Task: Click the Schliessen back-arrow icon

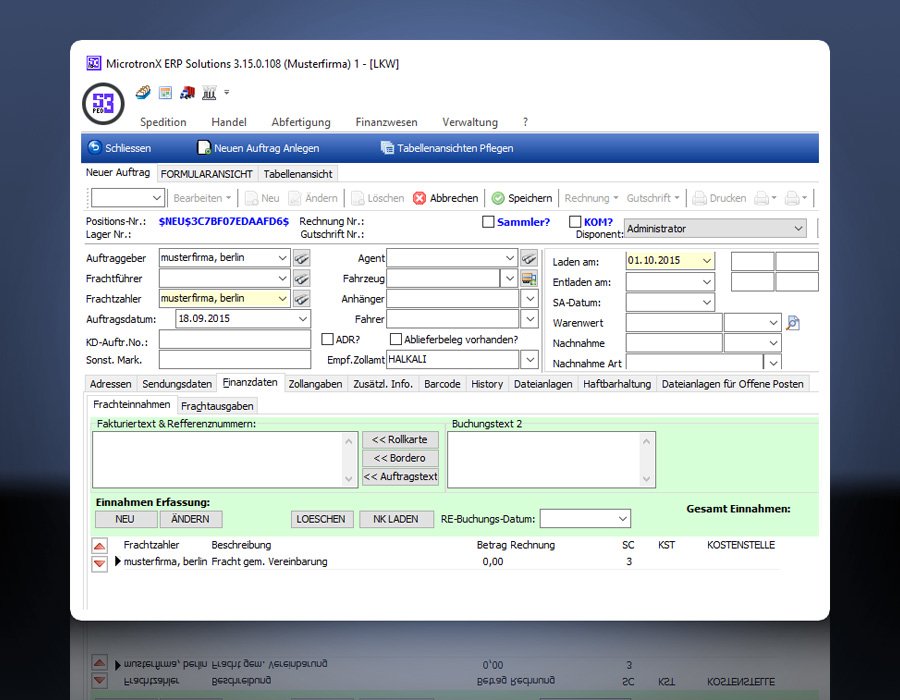Action: (95, 148)
